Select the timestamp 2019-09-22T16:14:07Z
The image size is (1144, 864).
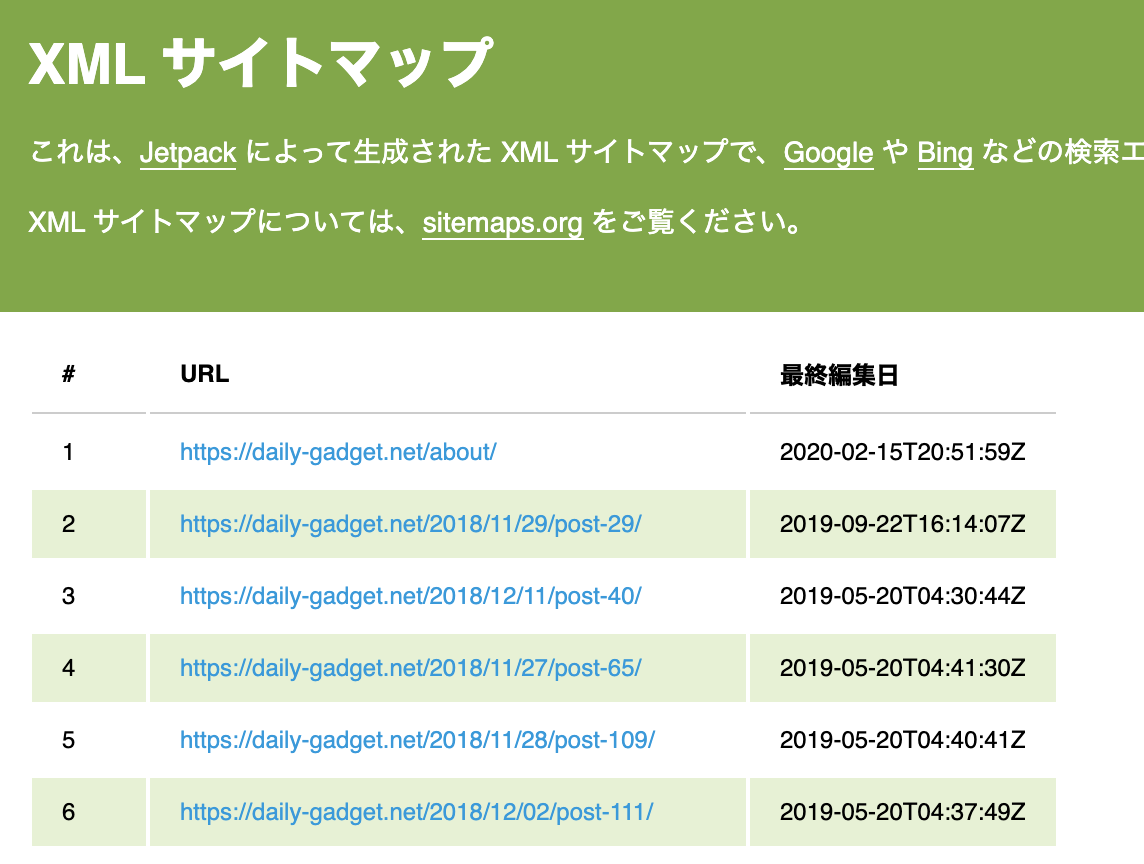pyautogui.click(x=903, y=524)
